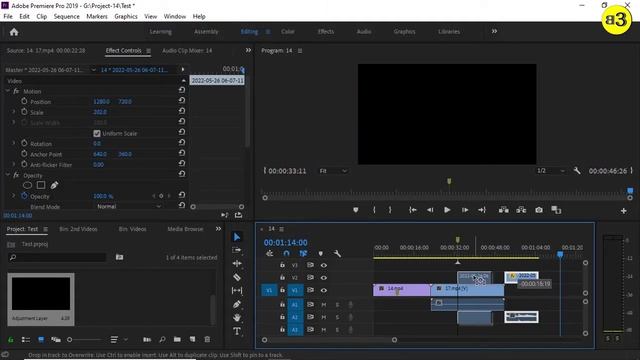Open zoom level Fit dropdown

[333, 171]
